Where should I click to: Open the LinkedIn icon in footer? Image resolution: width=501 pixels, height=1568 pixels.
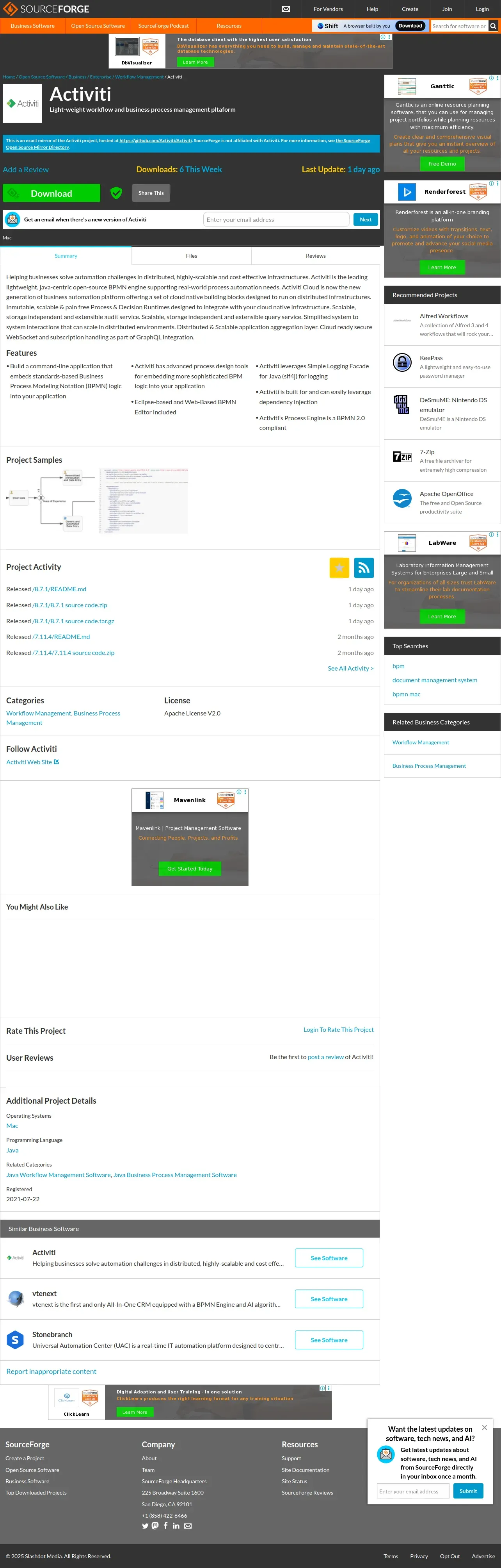click(x=176, y=1526)
